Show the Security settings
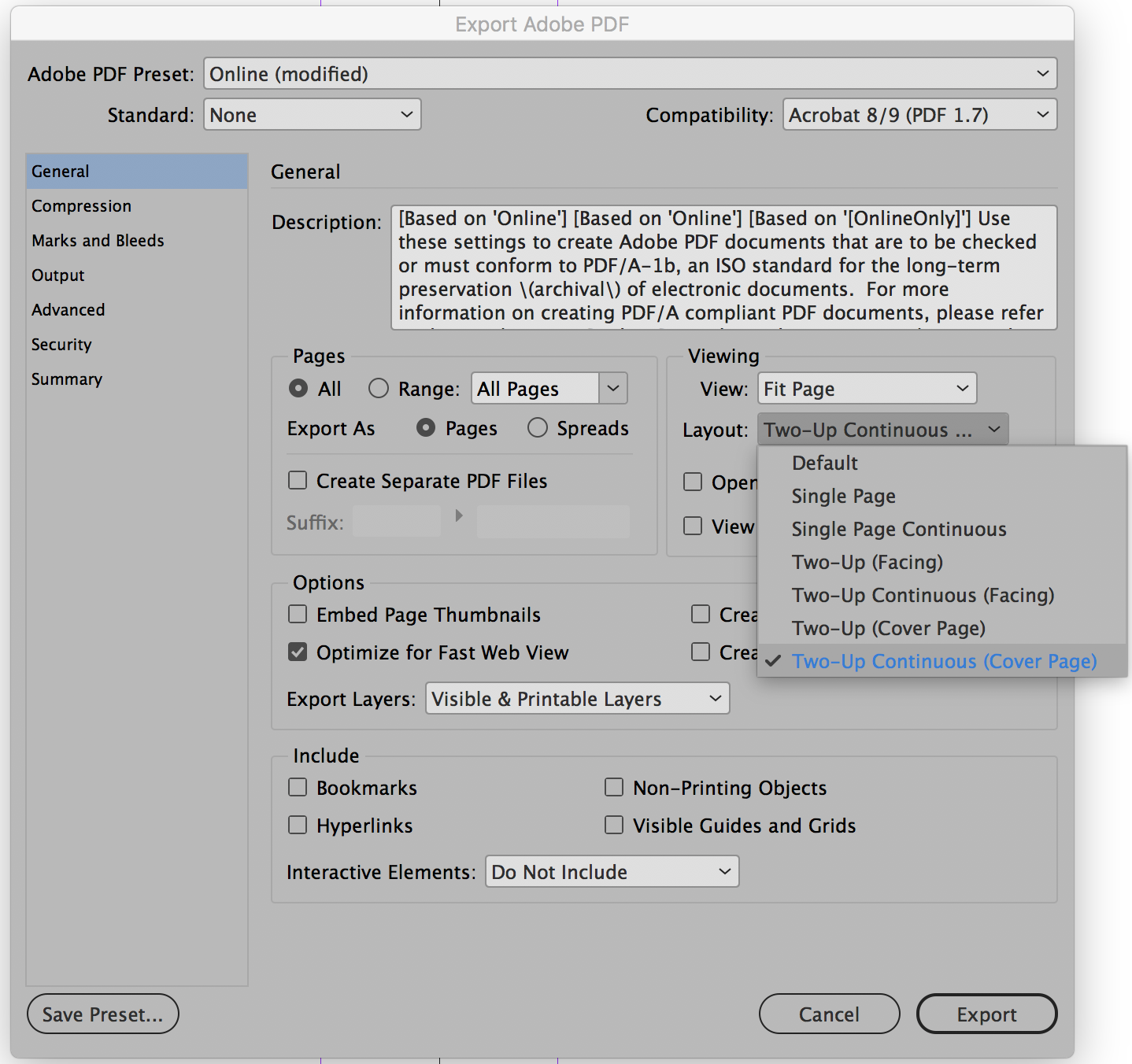 point(137,345)
